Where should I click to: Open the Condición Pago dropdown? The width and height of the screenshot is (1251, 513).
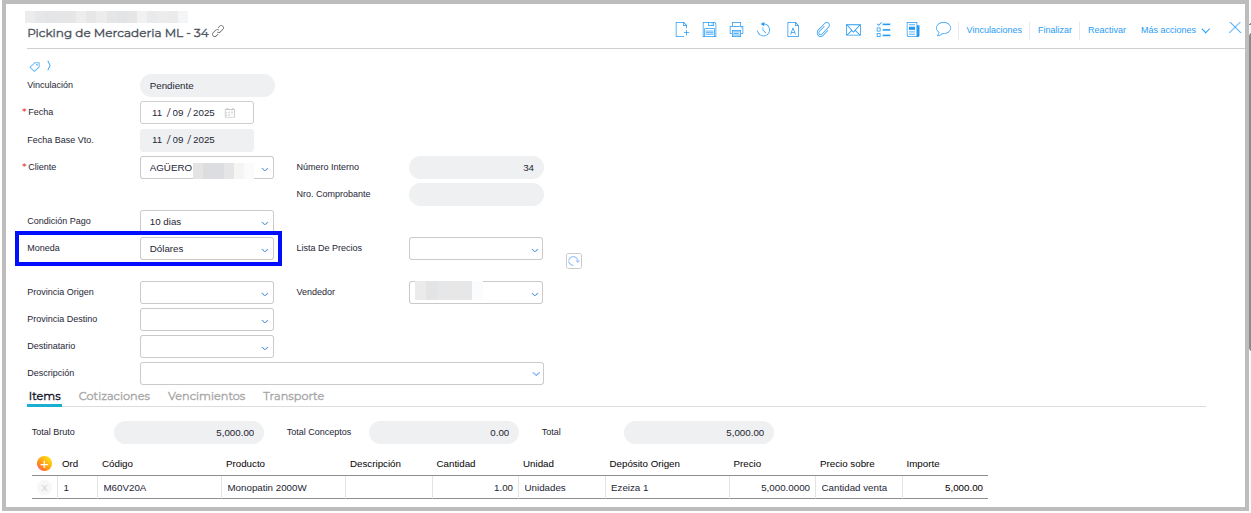207,221
